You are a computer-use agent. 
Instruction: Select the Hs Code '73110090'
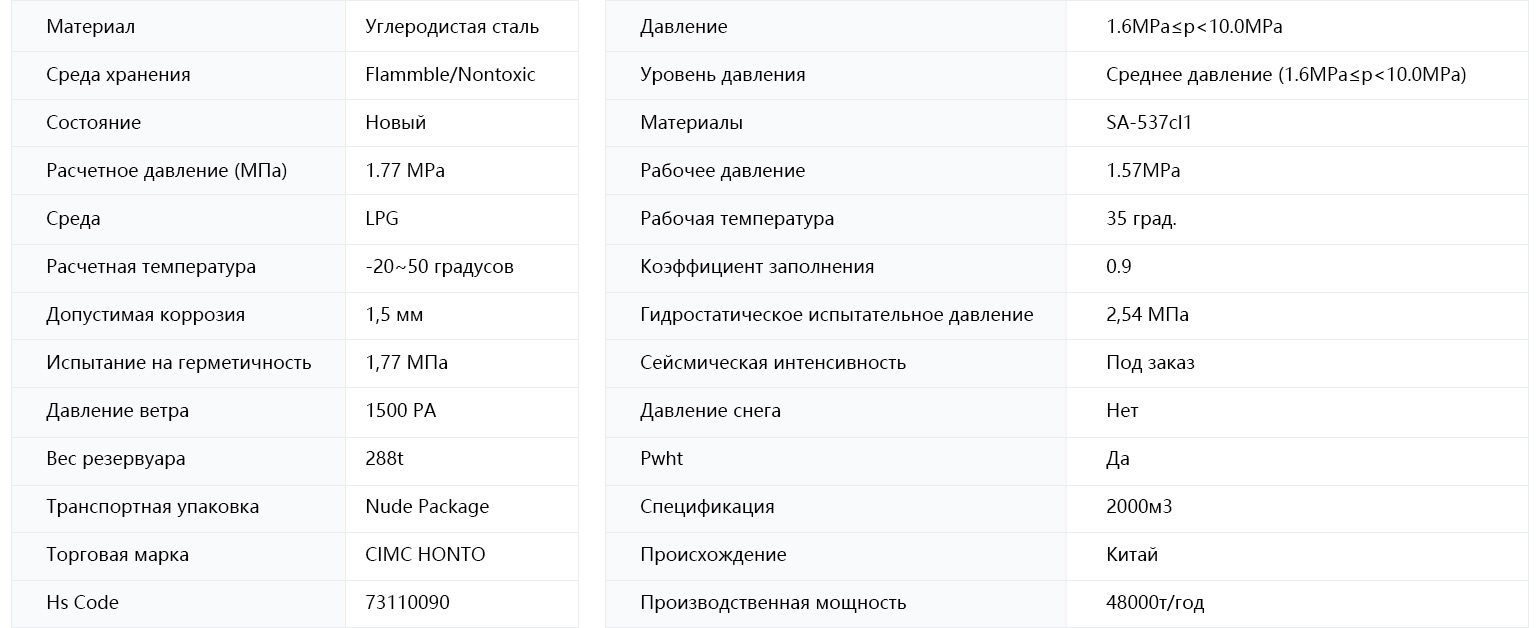point(407,603)
